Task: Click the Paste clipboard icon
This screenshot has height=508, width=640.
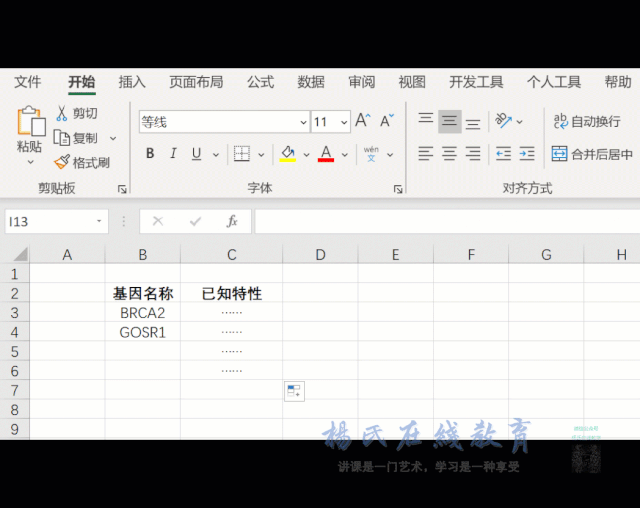Action: (x=31, y=121)
